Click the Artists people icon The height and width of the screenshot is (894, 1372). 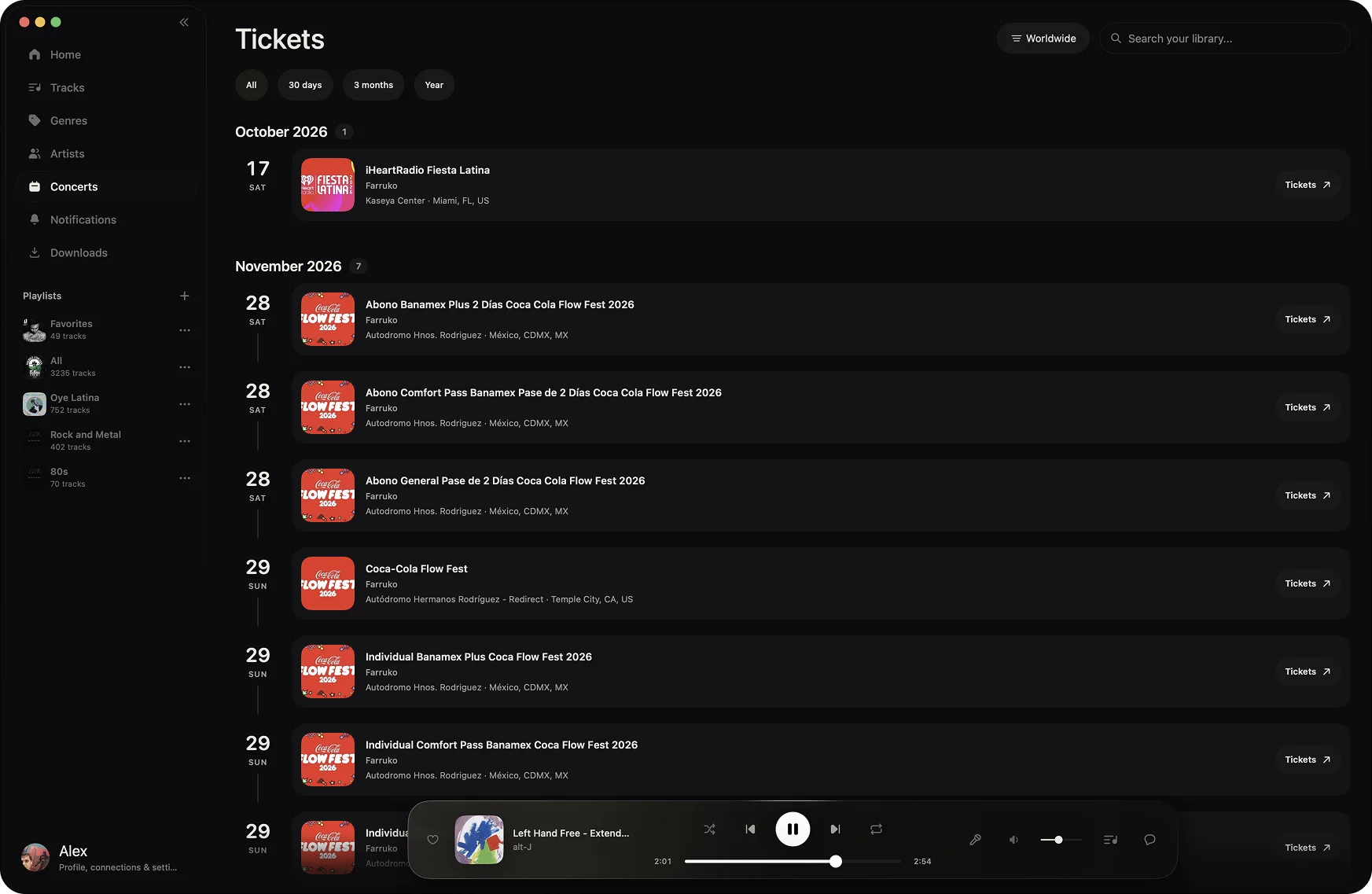(35, 153)
